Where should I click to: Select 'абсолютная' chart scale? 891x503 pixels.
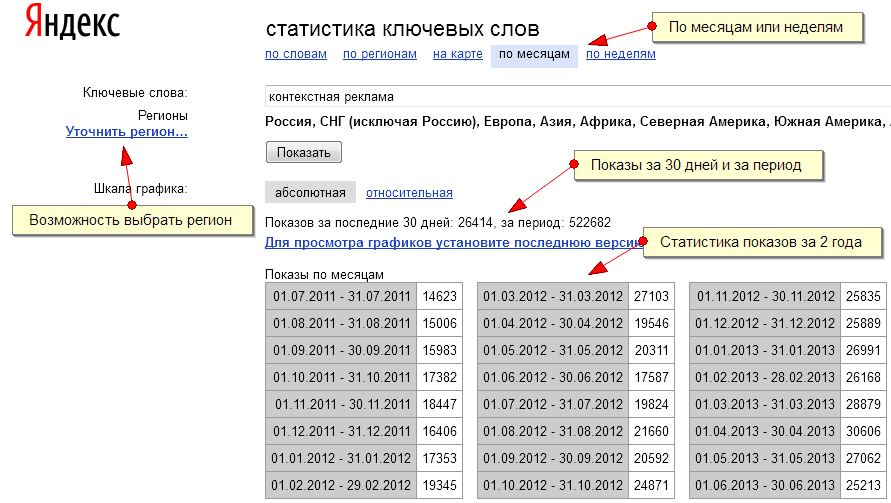310,193
